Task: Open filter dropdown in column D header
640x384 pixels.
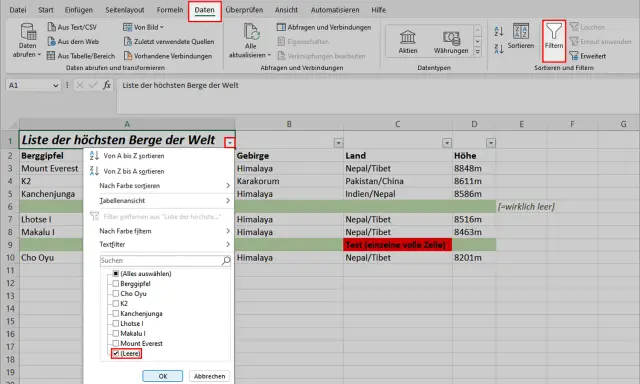Action: 491,142
